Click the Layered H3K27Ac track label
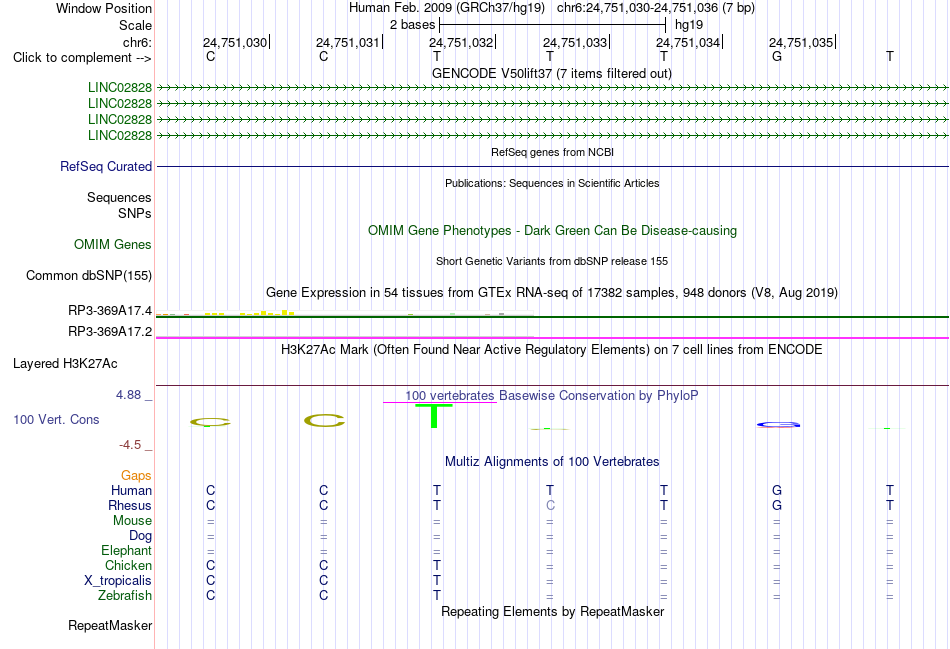The width and height of the screenshot is (950, 649). (65, 364)
